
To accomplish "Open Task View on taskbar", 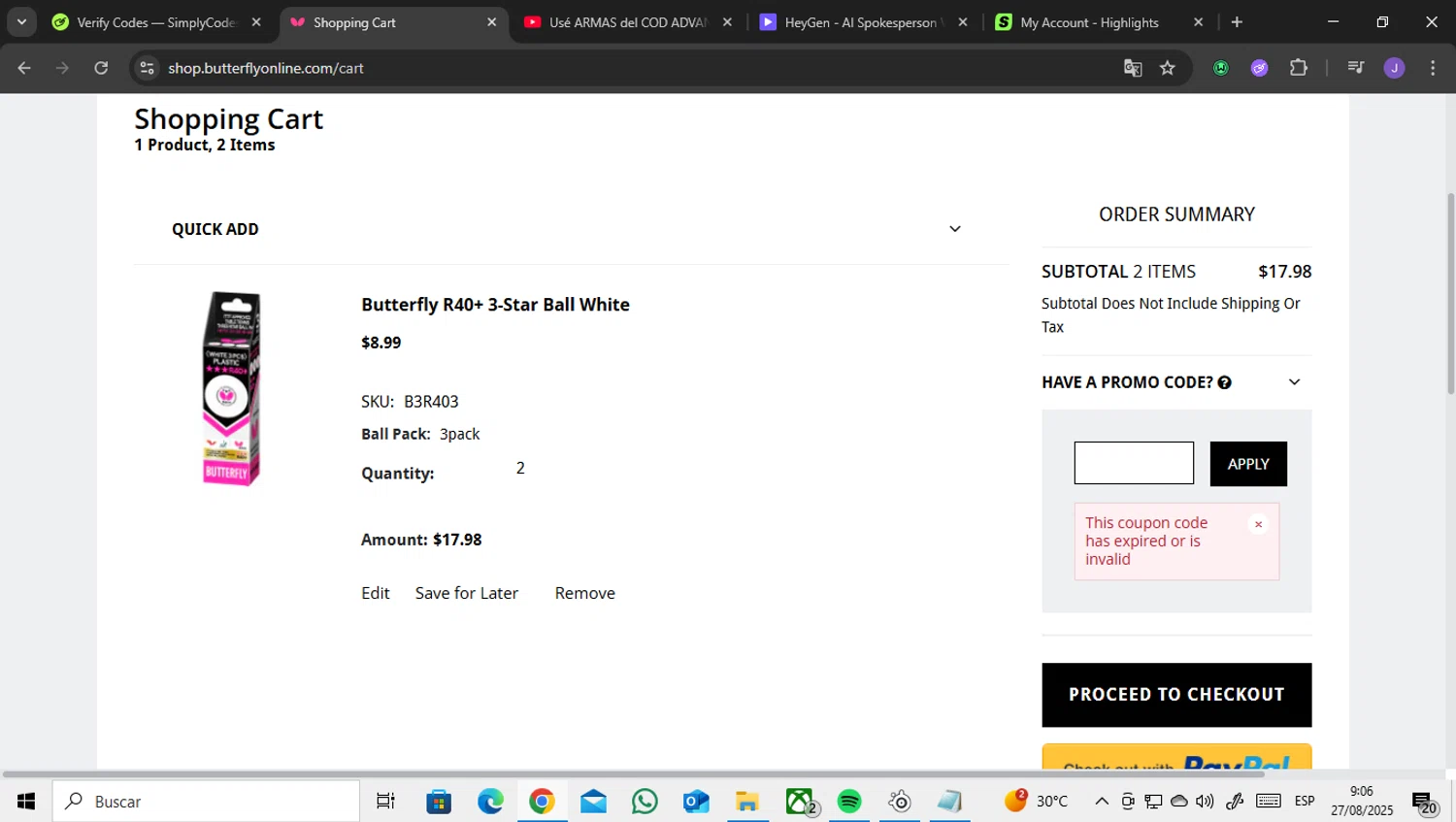I will tap(385, 802).
